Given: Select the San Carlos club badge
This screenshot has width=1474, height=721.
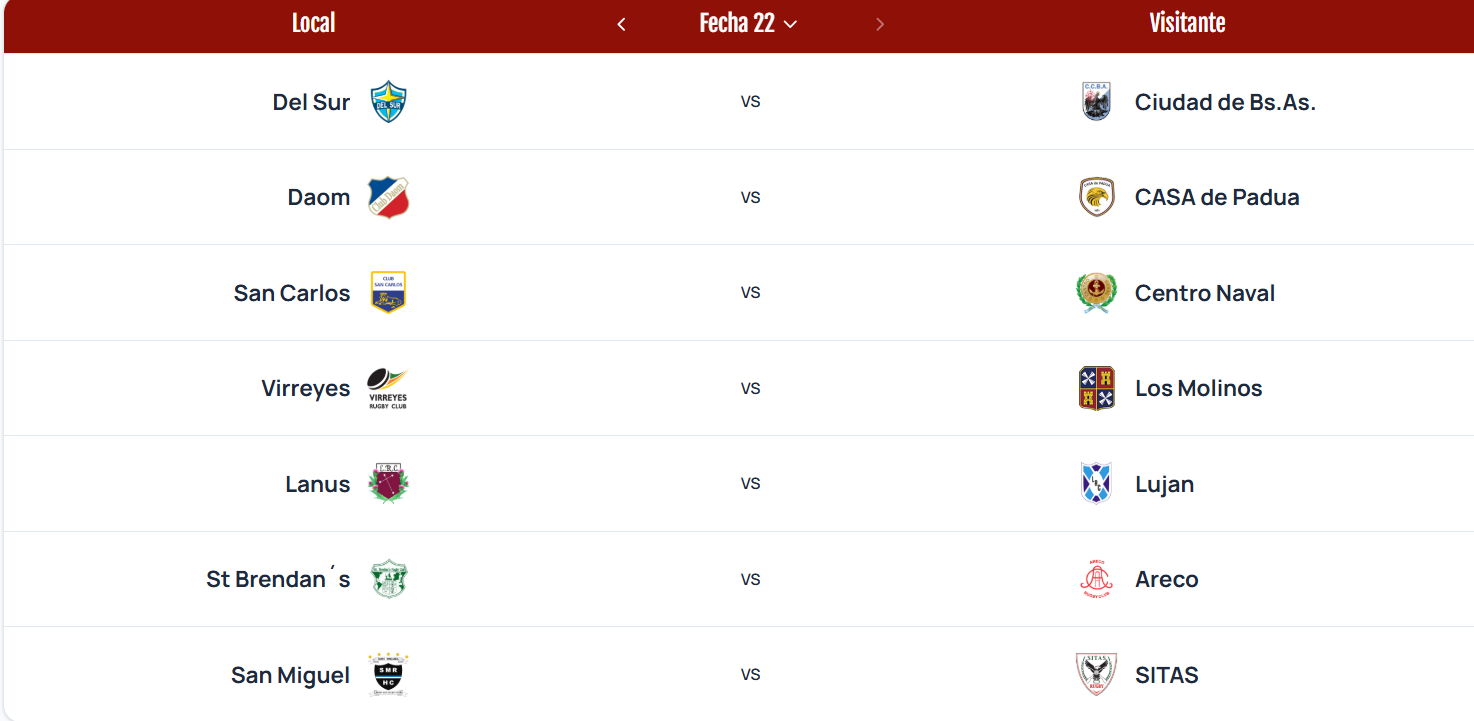Looking at the screenshot, I should (x=388, y=293).
